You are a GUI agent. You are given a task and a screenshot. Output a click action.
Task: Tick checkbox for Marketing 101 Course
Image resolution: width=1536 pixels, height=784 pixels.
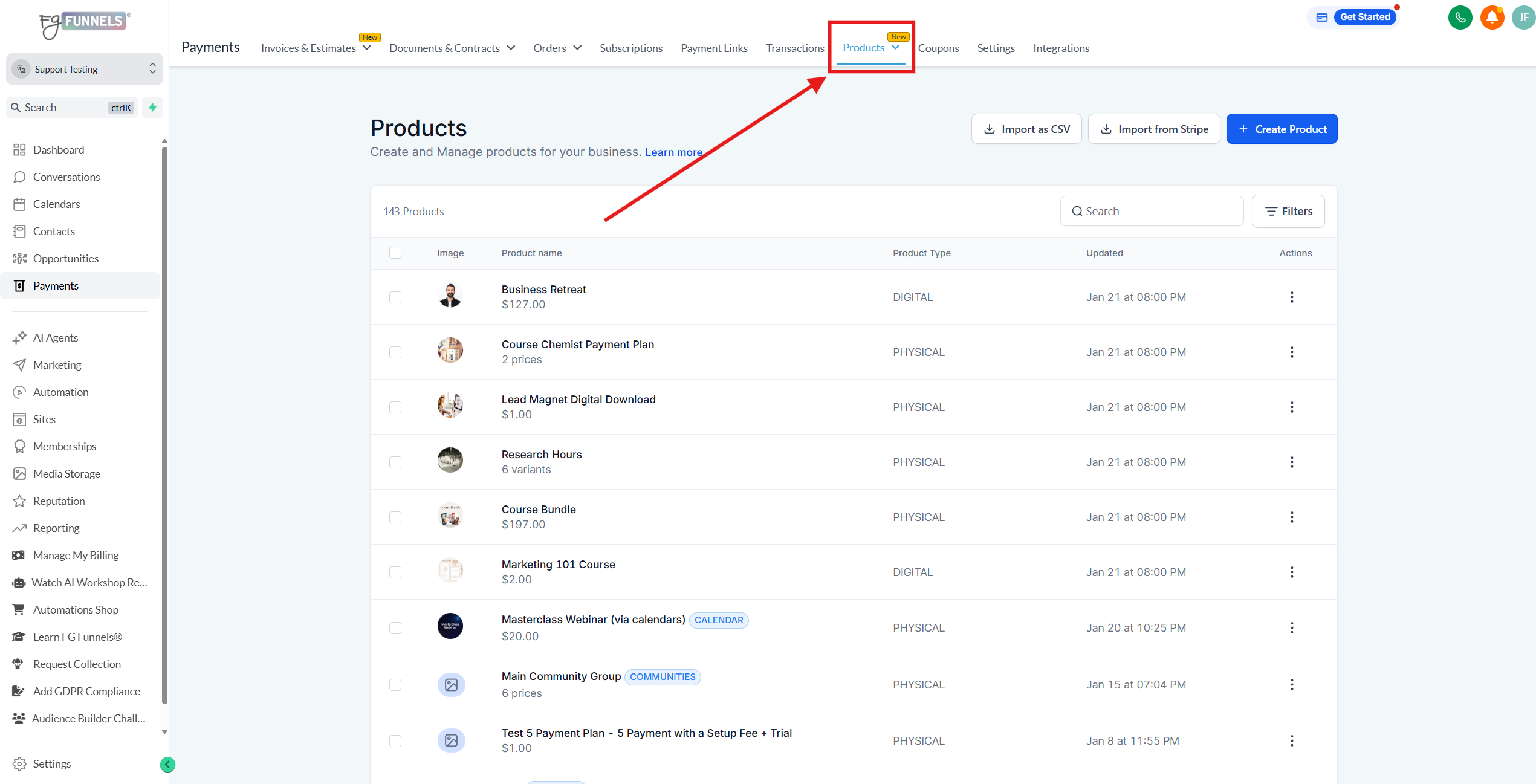click(x=395, y=572)
